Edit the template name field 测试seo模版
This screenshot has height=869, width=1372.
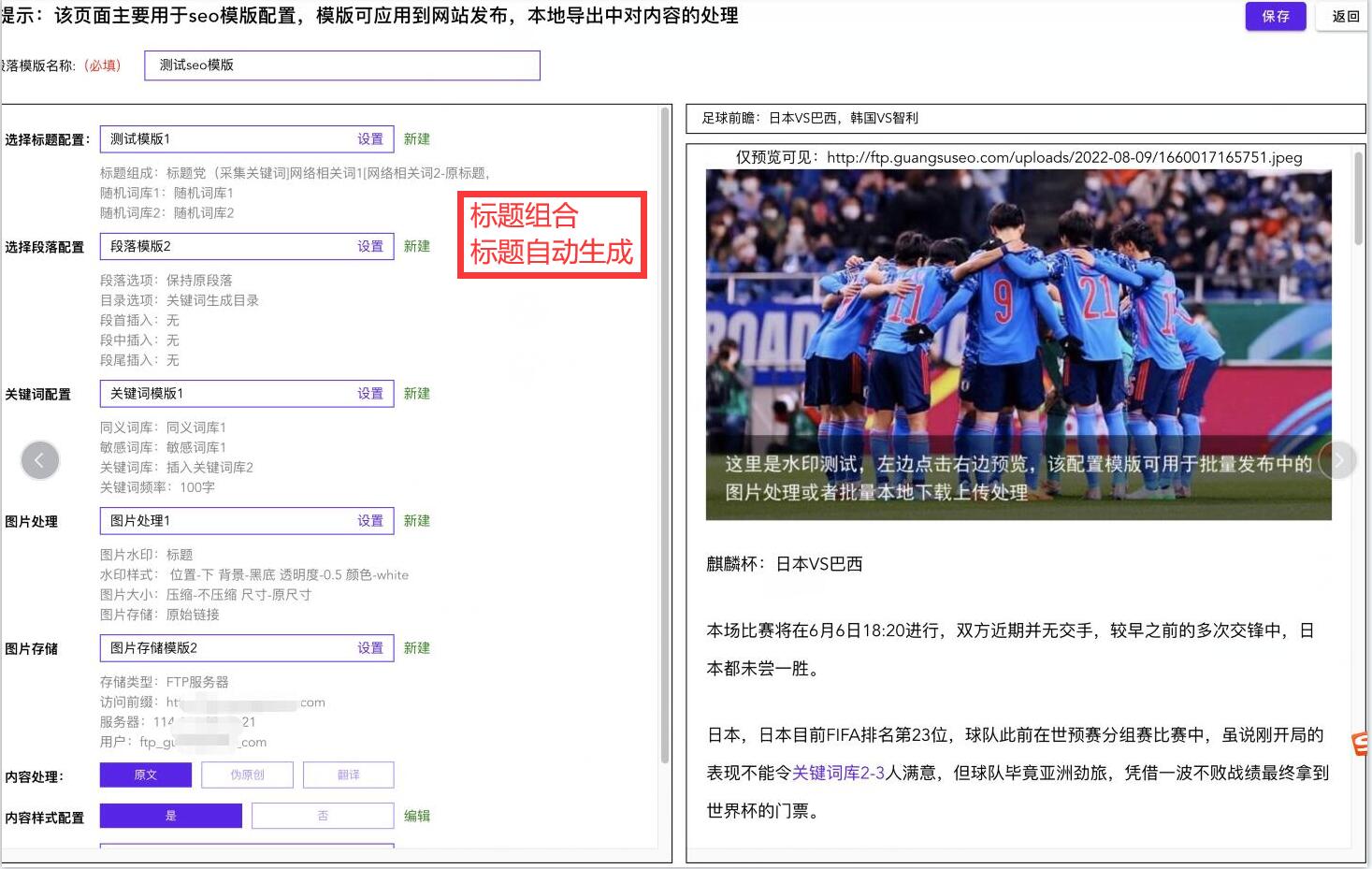point(342,65)
